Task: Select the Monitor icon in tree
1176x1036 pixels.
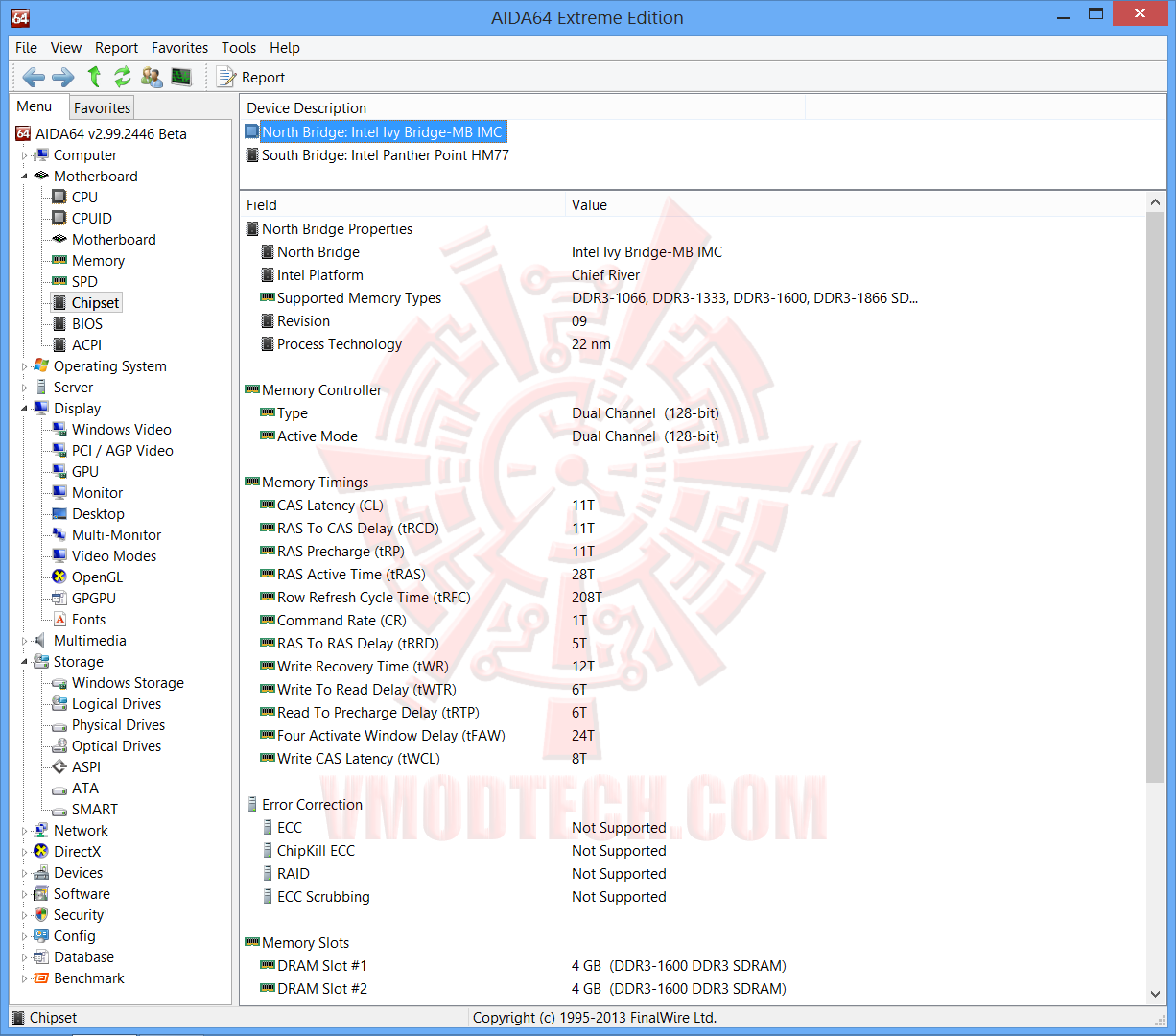Action: [59, 492]
